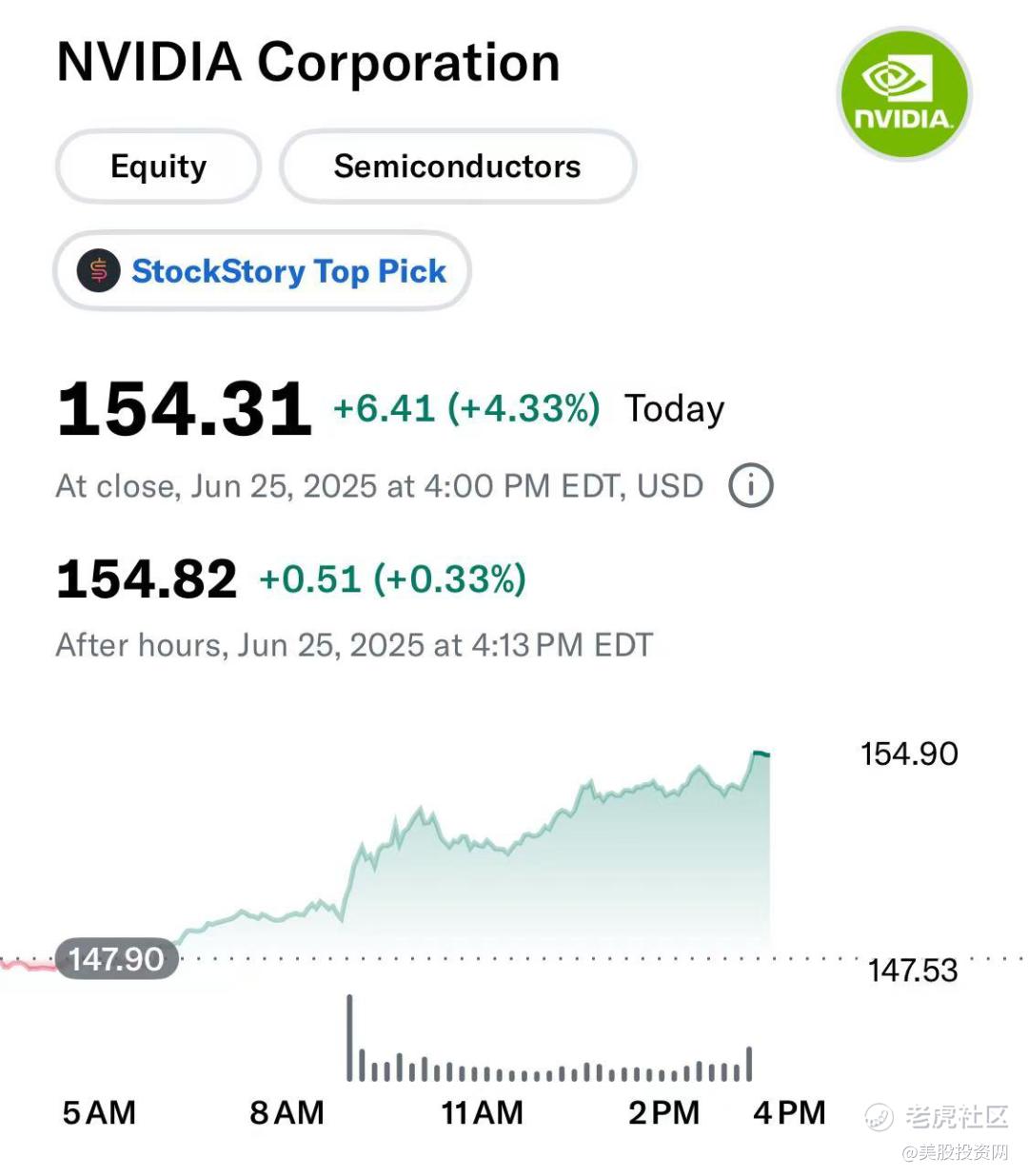Click the green NVIDIA logo
The width and height of the screenshot is (1028, 1176).
tap(903, 94)
